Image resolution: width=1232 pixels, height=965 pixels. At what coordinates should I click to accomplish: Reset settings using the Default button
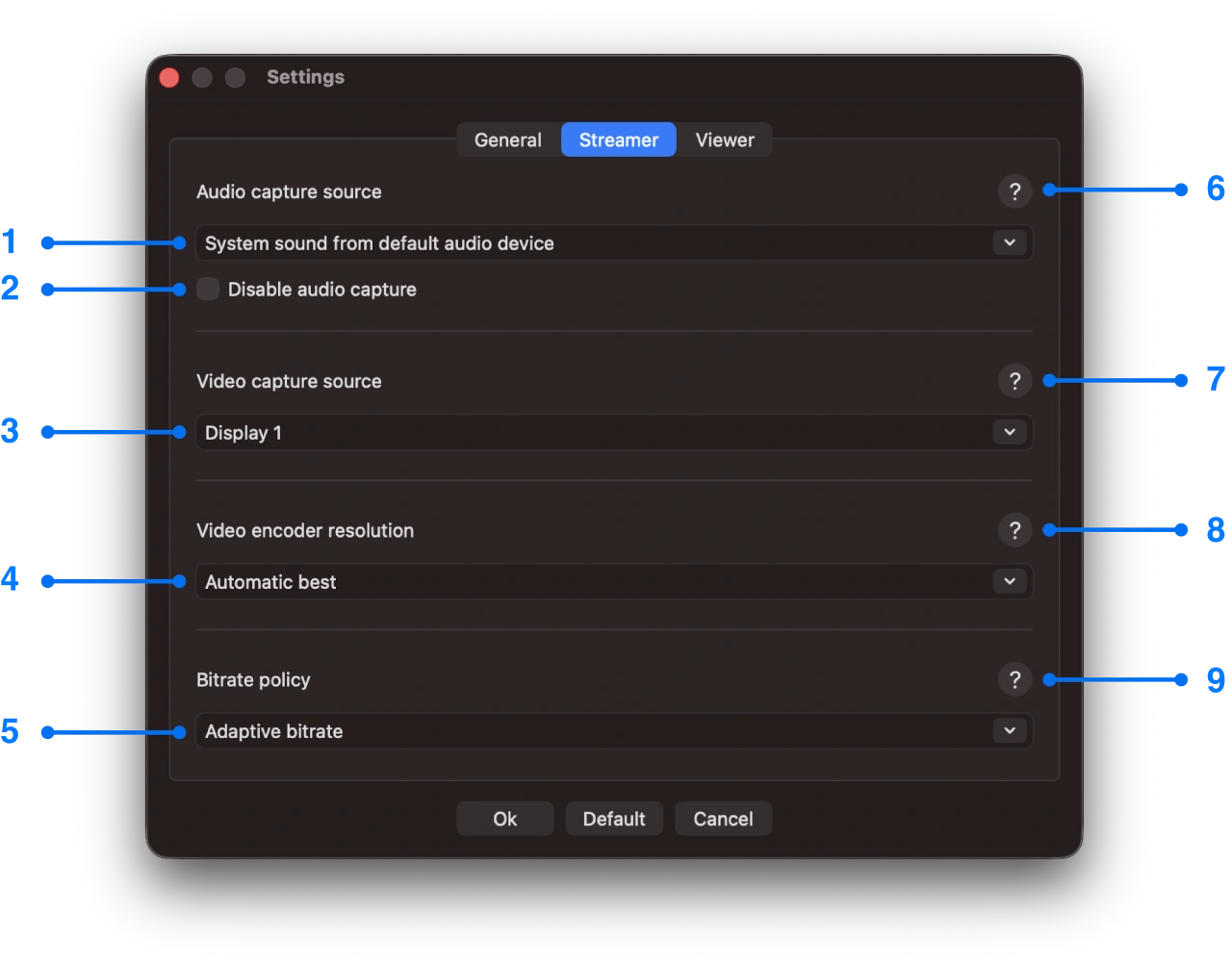(x=614, y=818)
